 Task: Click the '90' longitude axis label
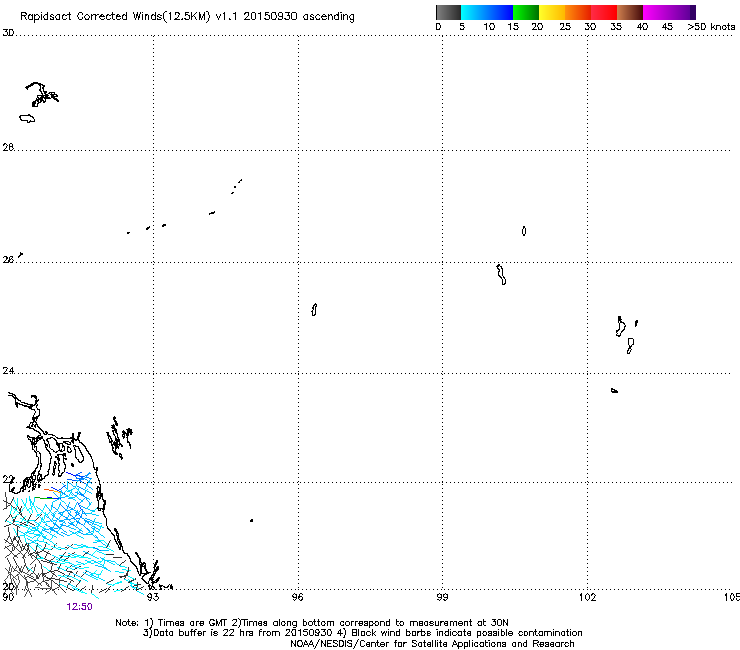[x=8, y=597]
